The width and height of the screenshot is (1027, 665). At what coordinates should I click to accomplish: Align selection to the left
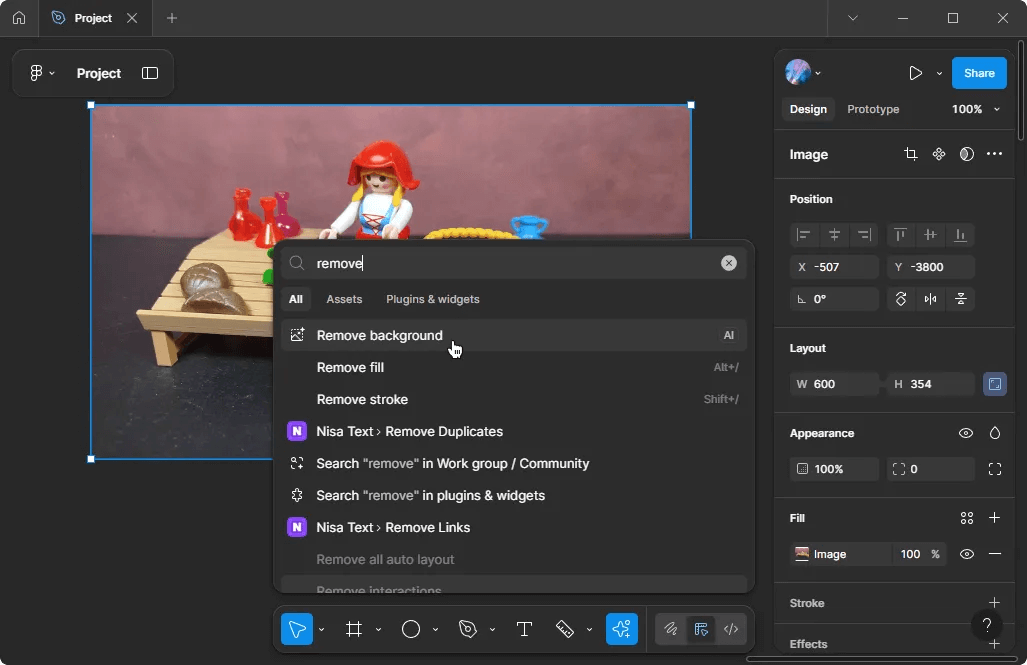click(804, 235)
